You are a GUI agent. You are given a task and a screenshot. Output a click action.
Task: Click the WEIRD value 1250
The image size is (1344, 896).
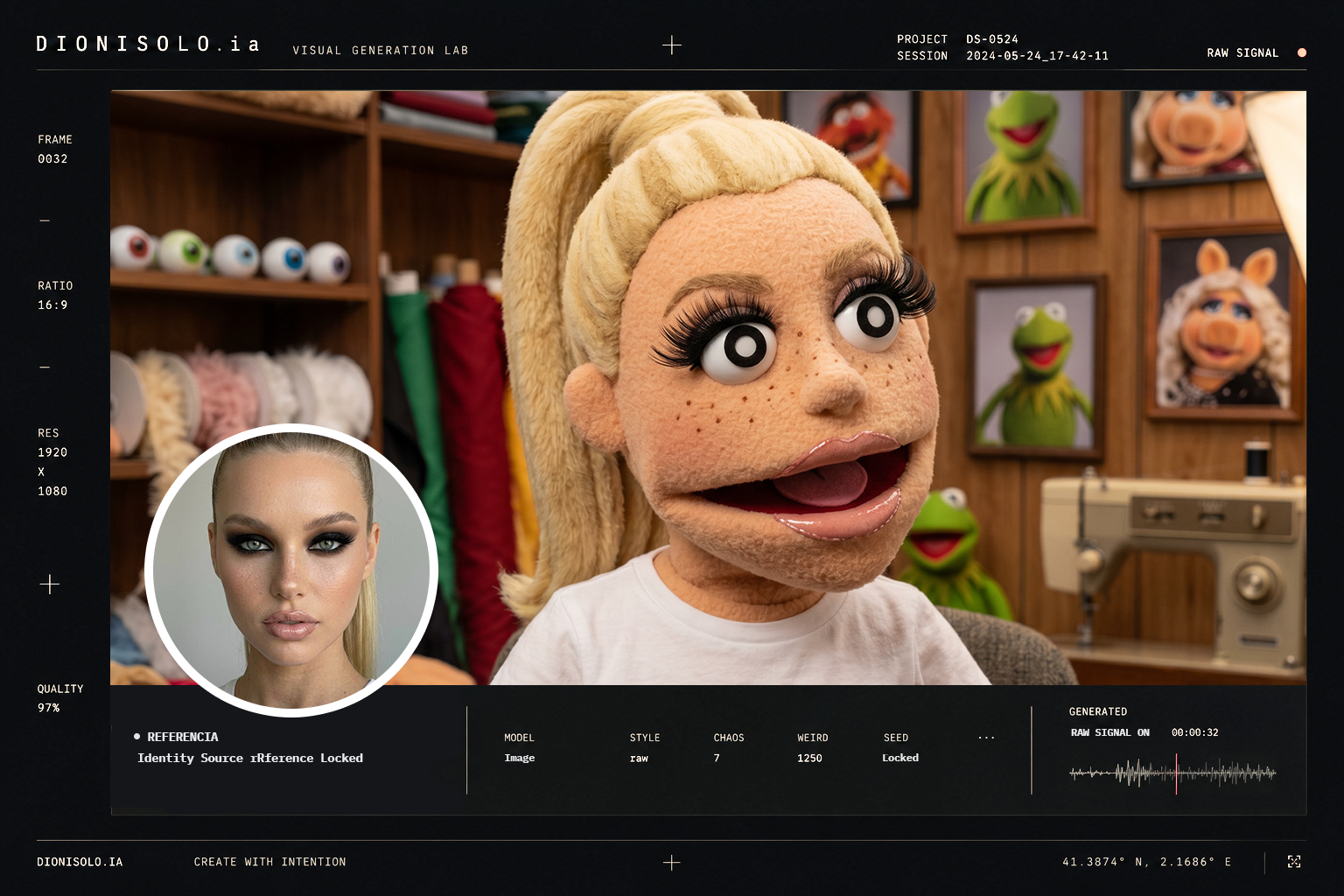click(809, 758)
